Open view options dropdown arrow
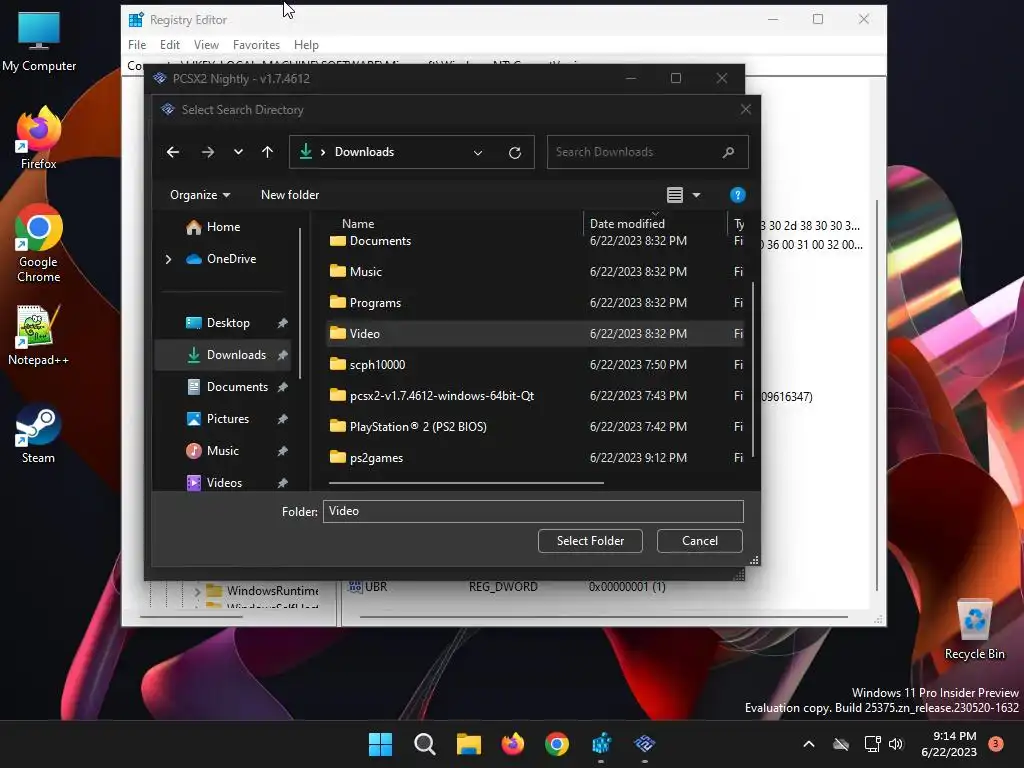This screenshot has height=768, width=1024. click(696, 195)
